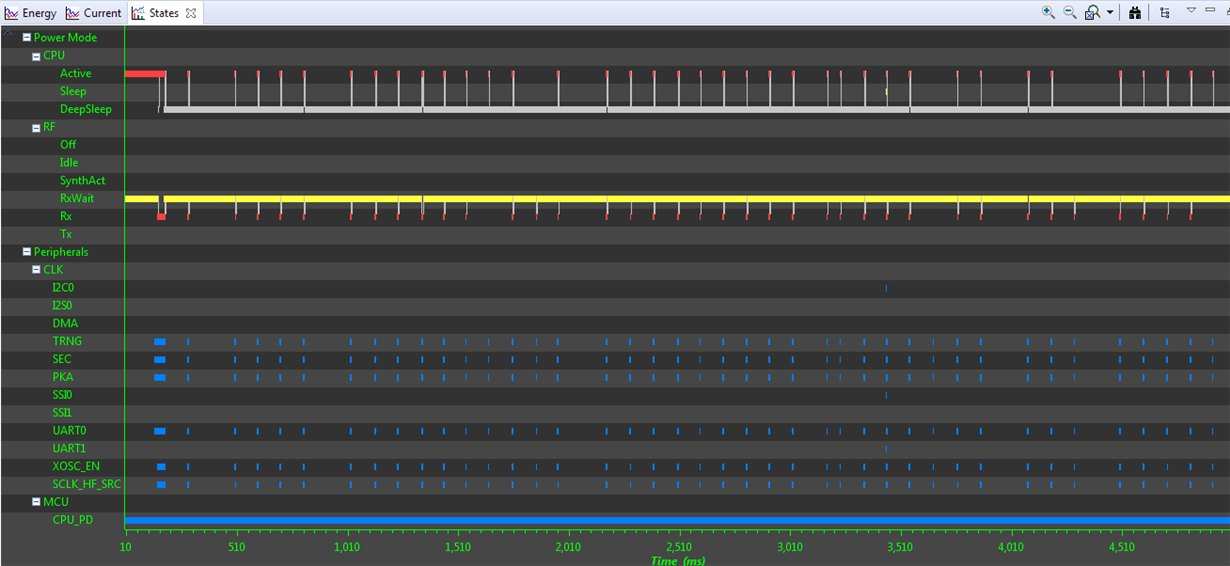Screen dimensions: 1230x566
Task: Click the 4,010 ms time axis label
Action: tap(1010, 547)
